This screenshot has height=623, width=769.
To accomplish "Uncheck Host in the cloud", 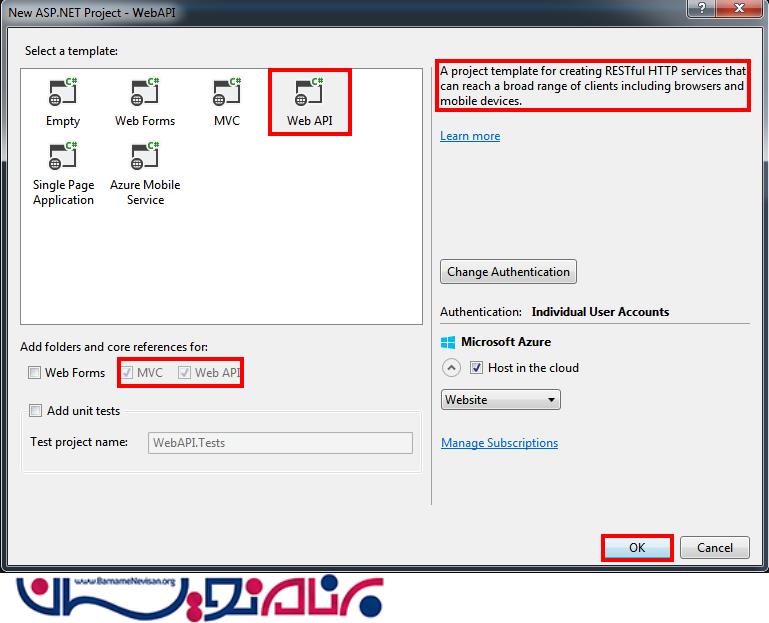I will pyautogui.click(x=476, y=367).
